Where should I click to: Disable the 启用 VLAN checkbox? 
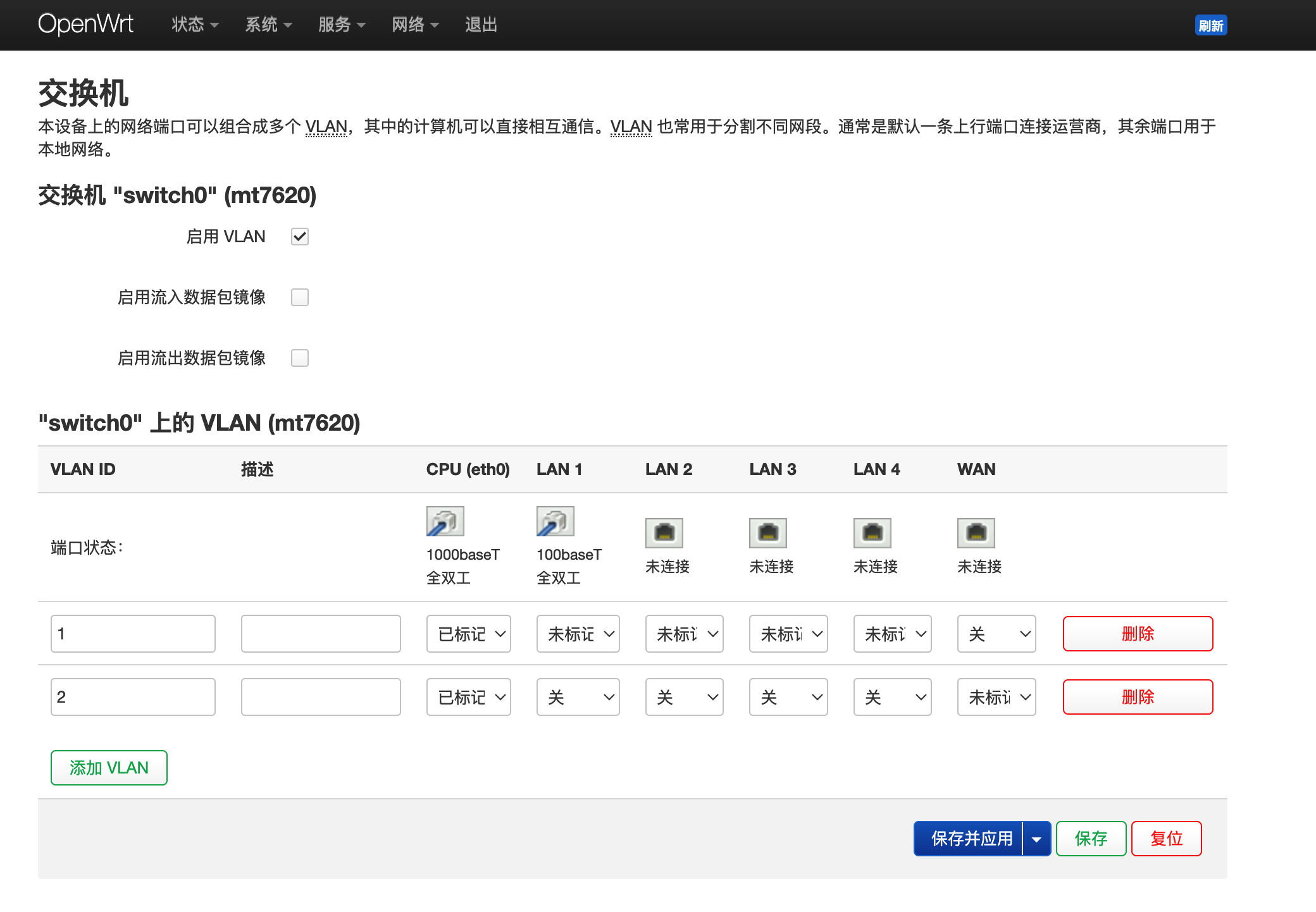point(299,236)
